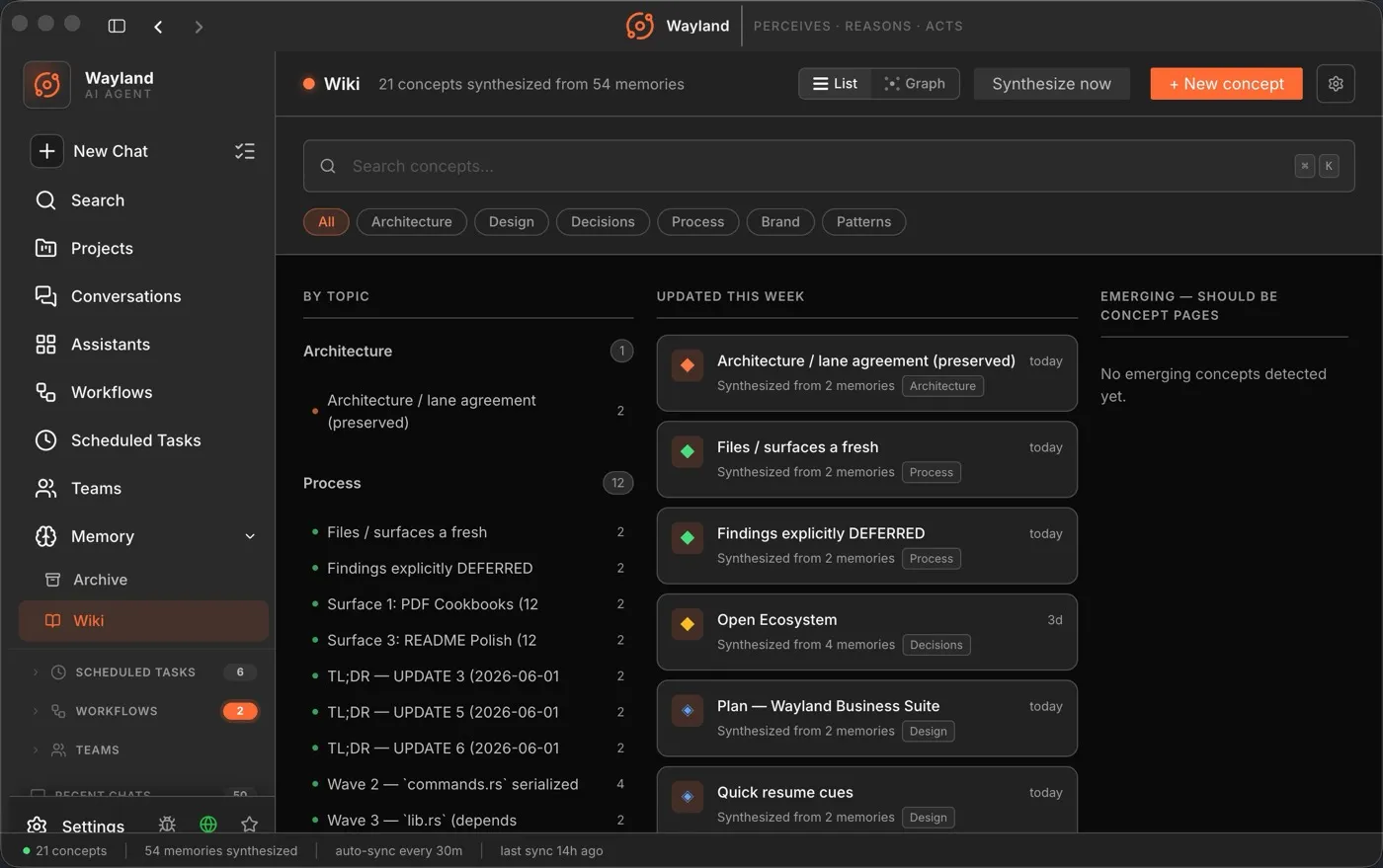Go forward using the right chevron

[199, 27]
